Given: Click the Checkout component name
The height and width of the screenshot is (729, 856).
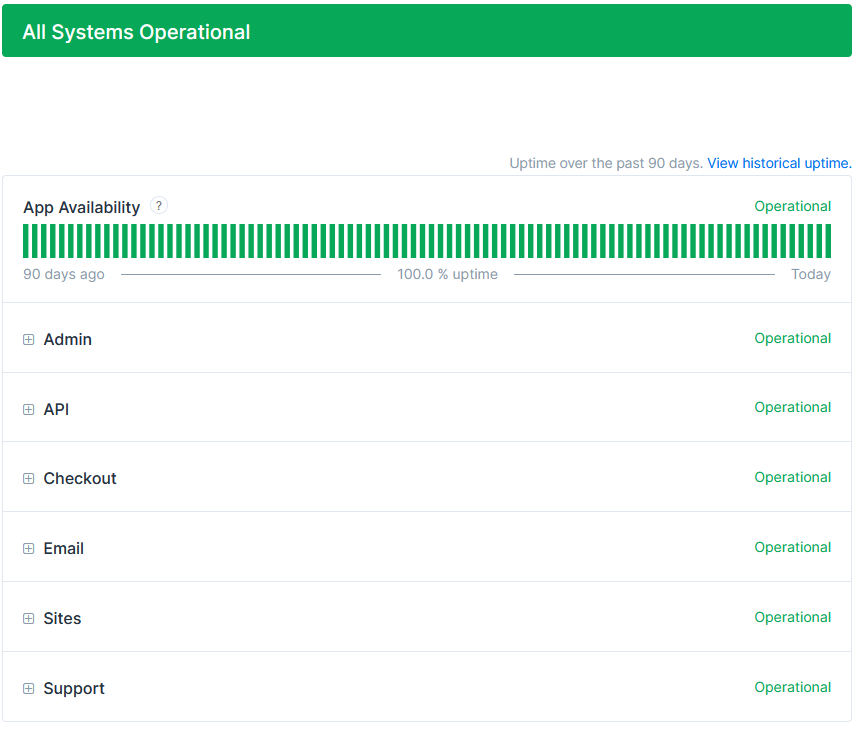Looking at the screenshot, I should tap(80, 478).
